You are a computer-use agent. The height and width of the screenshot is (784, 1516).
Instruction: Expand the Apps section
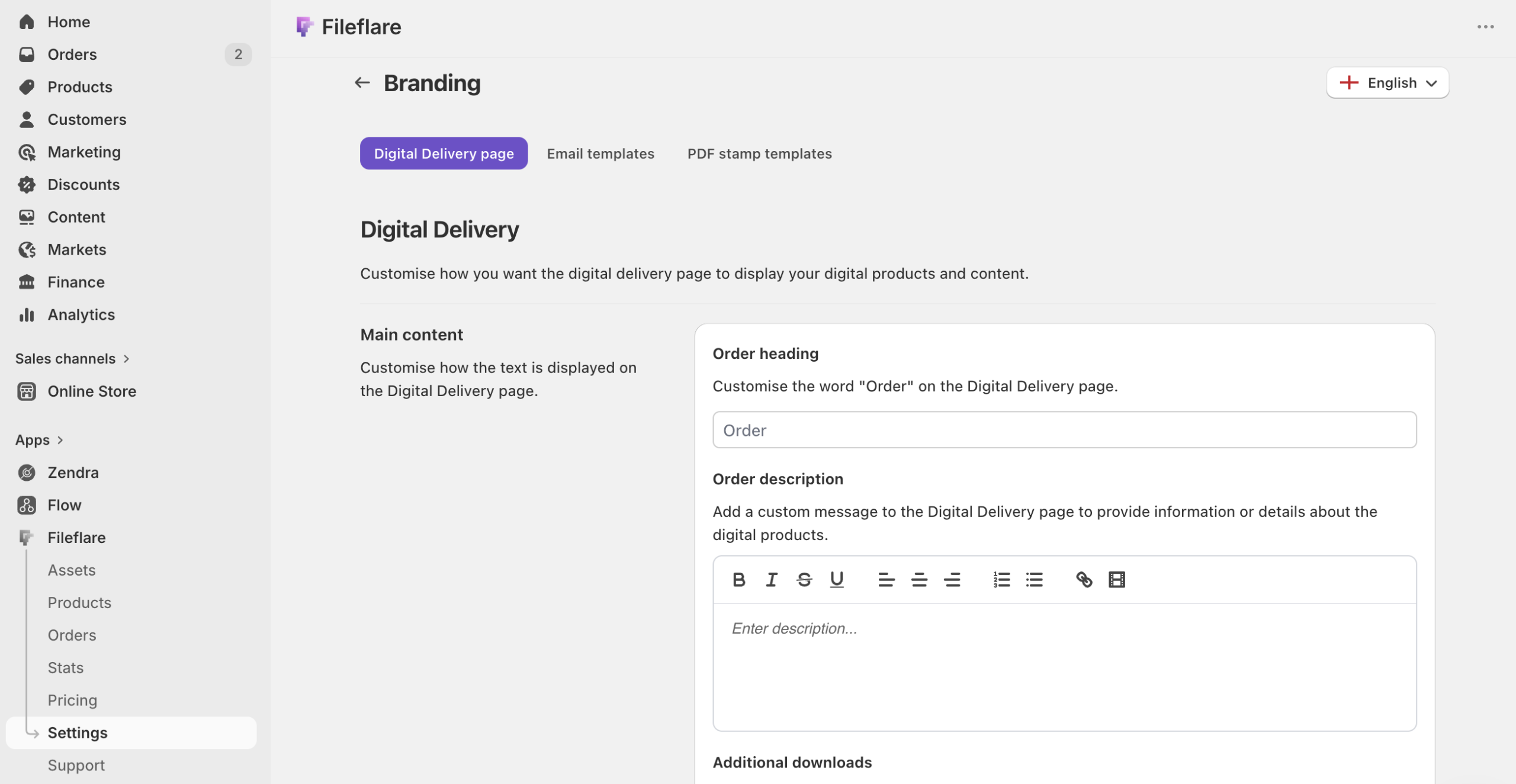pyautogui.click(x=39, y=440)
